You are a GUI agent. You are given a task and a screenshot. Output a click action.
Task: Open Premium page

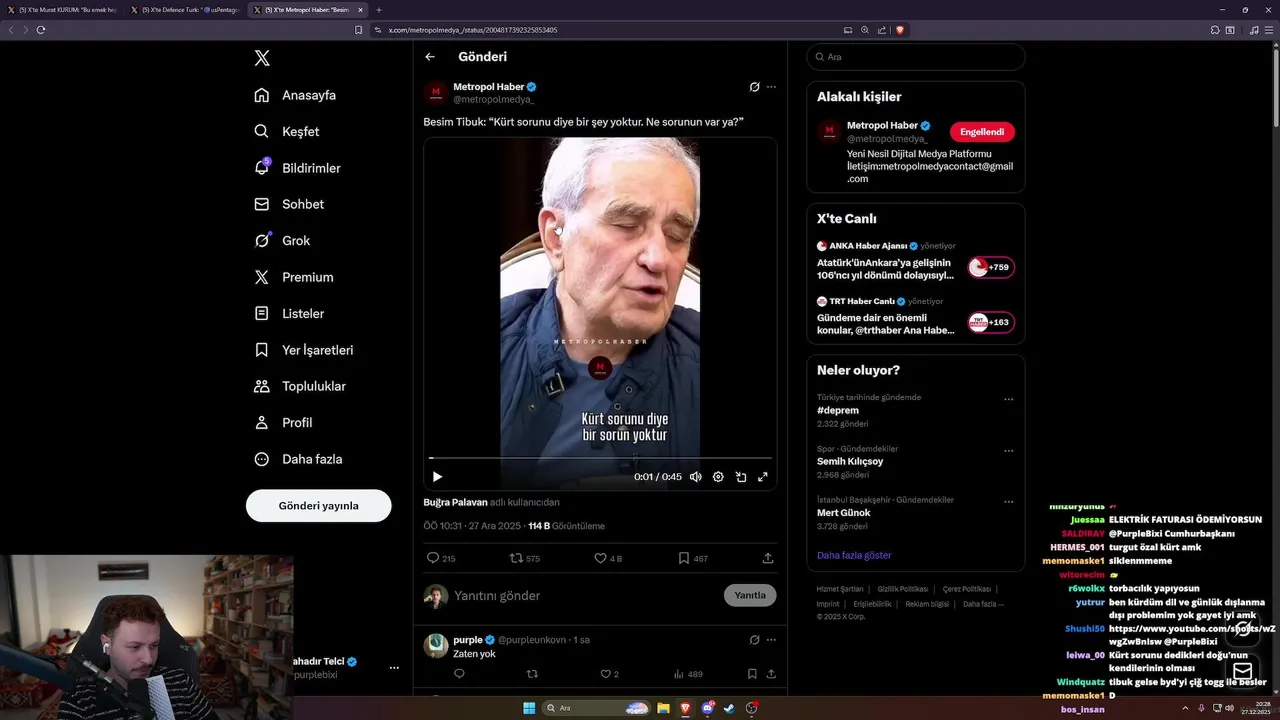(293, 277)
